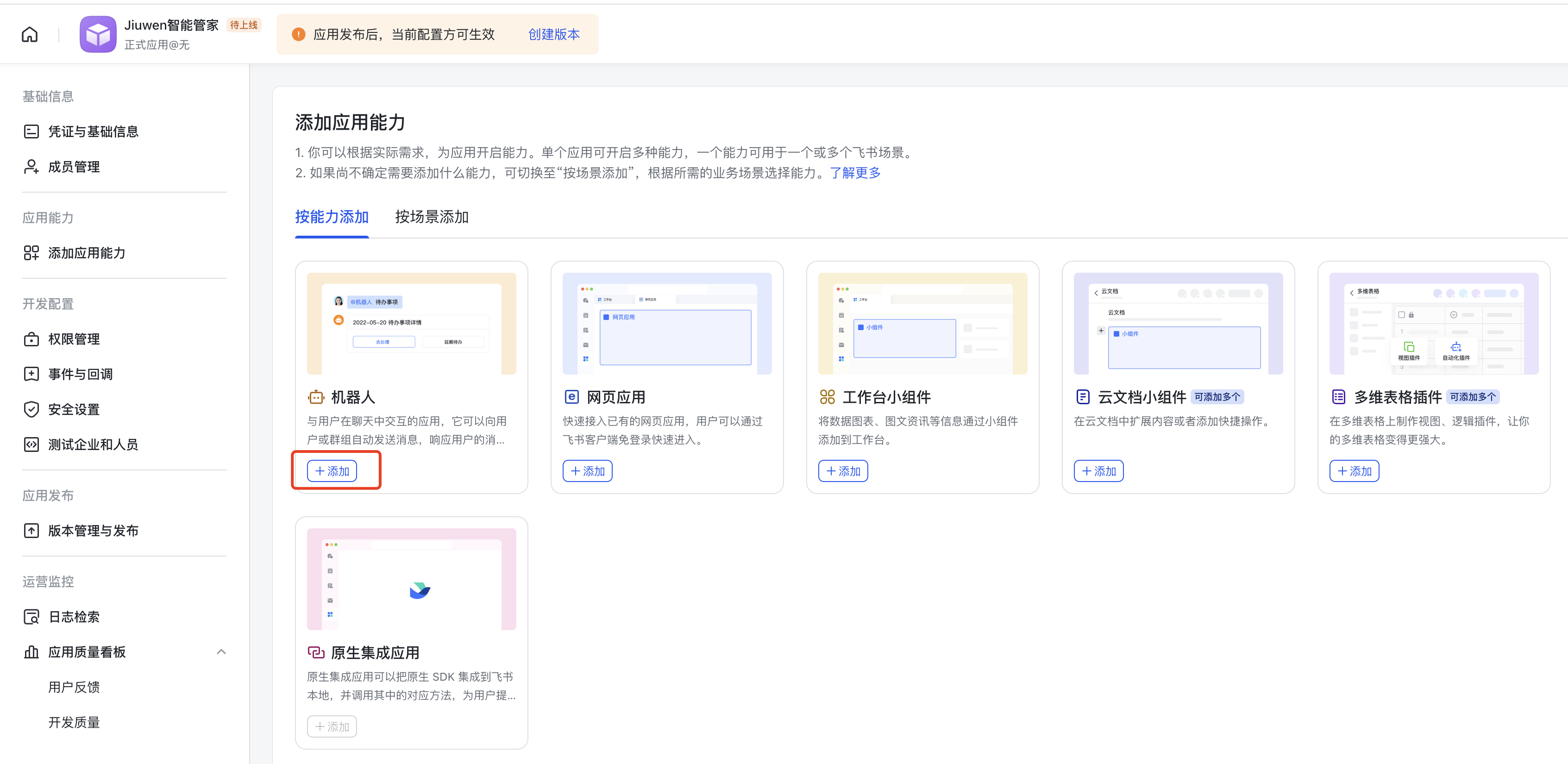This screenshot has width=1568, height=764.
Task: Click the 原生集成应用 card thumbnail
Action: click(411, 578)
